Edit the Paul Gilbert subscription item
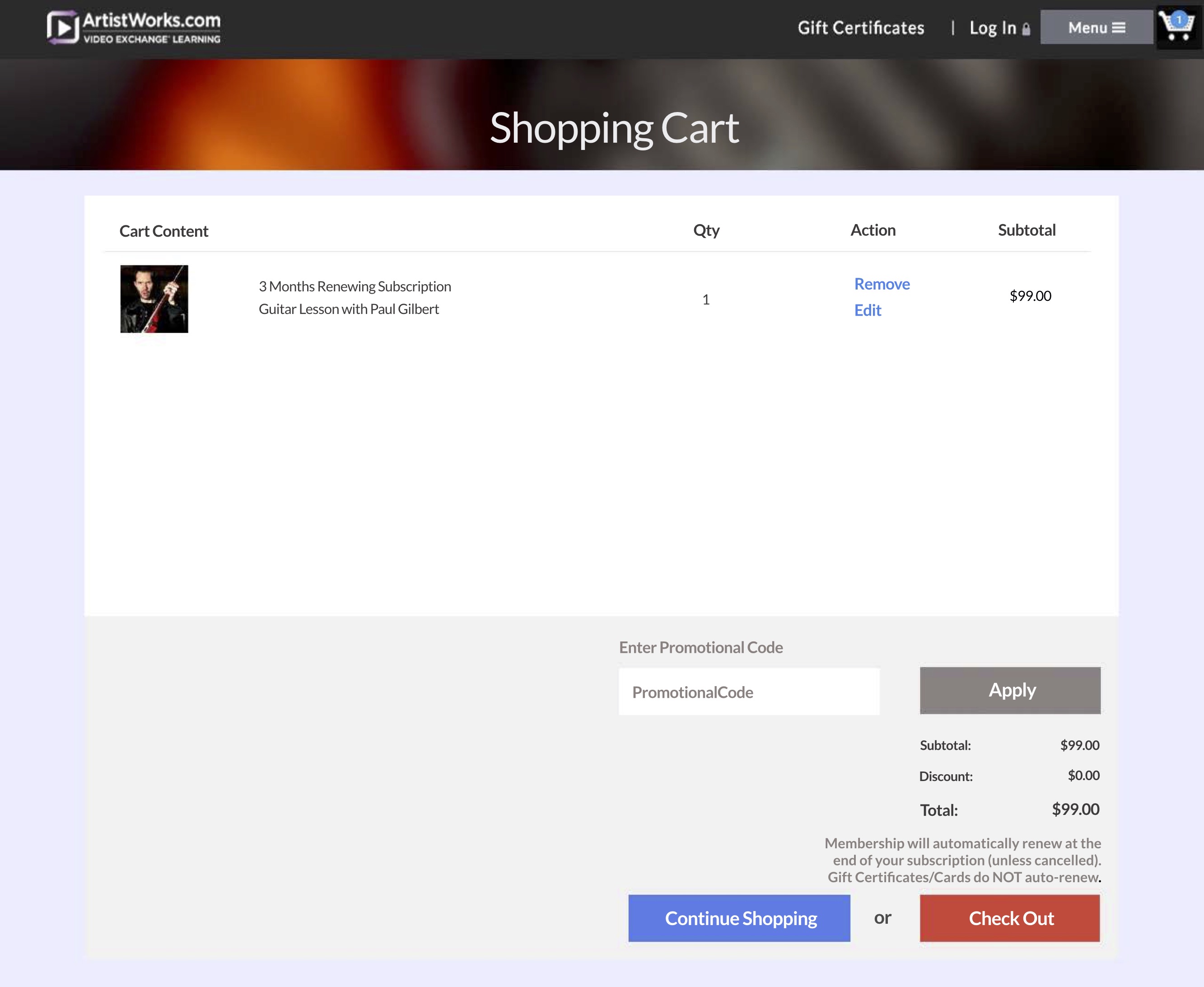Image resolution: width=1204 pixels, height=987 pixels. pos(868,310)
